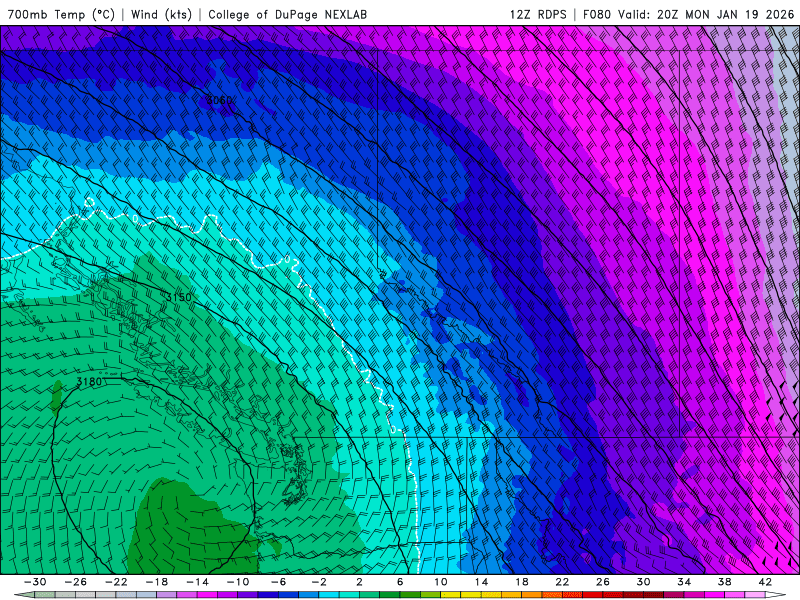
Task: Click the '-22' colorbar scale value
Action: pos(116,582)
